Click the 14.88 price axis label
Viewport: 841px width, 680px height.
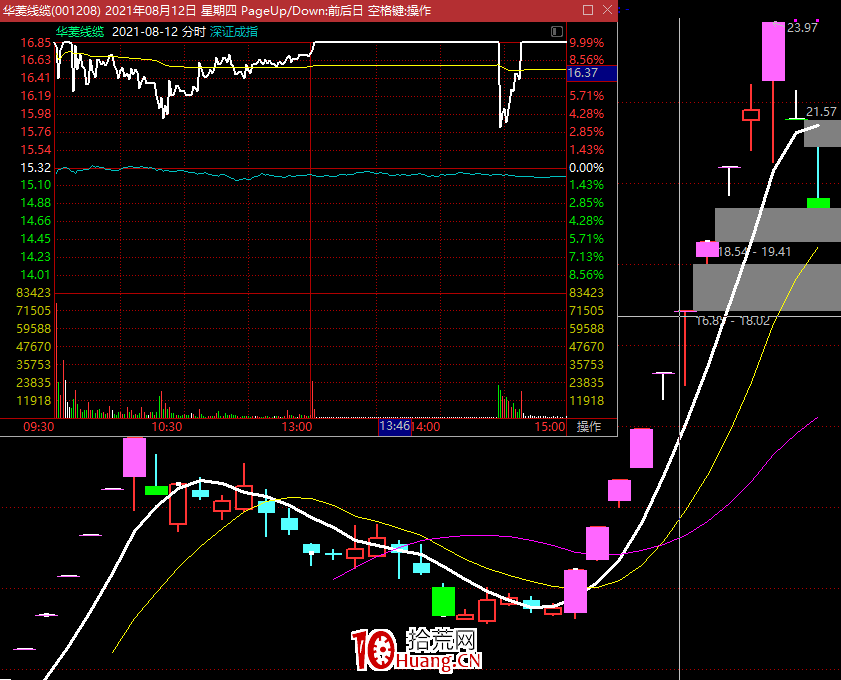[x=35, y=203]
